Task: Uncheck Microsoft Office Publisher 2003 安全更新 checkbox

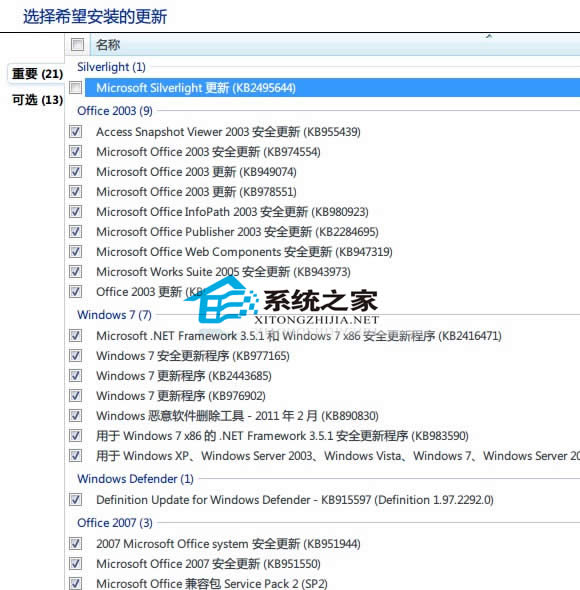Action: (75, 231)
